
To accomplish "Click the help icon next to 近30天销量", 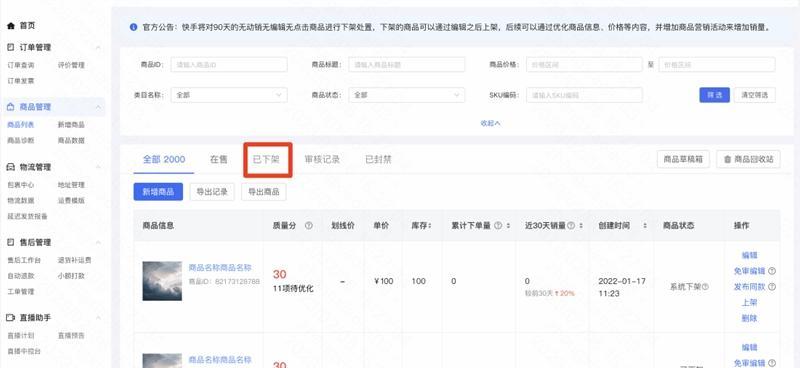I will (571, 226).
